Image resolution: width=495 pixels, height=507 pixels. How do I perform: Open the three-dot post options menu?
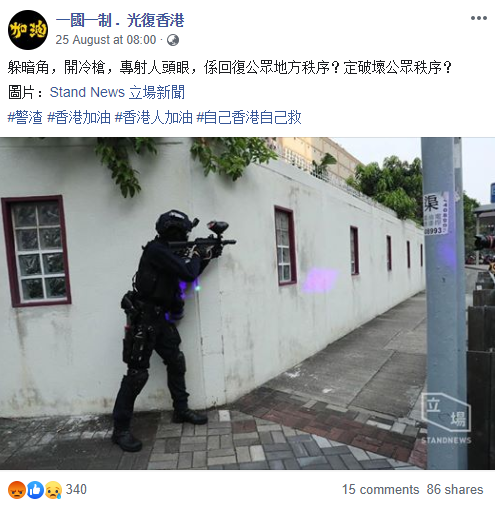click(479, 18)
